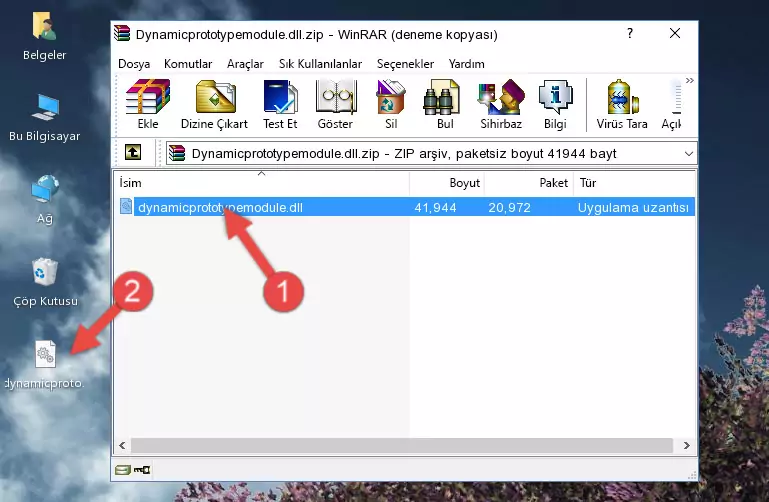Sort by the Boyut column header
Screen dimensions: 769x502
(x=447, y=183)
